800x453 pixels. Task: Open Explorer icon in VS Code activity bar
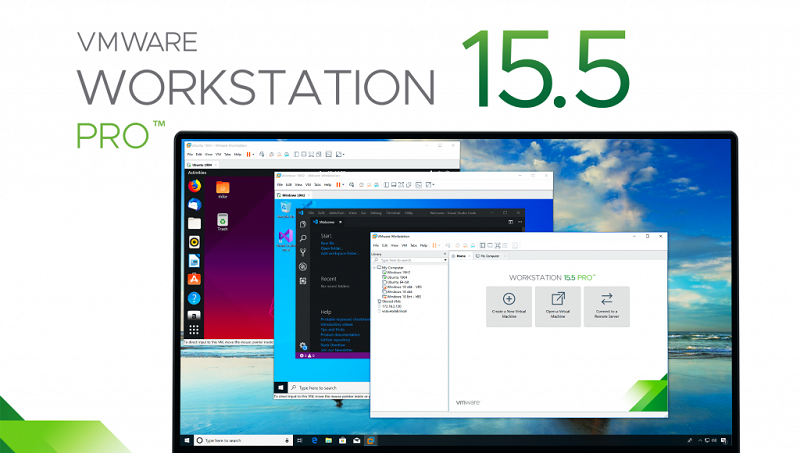[x=303, y=224]
